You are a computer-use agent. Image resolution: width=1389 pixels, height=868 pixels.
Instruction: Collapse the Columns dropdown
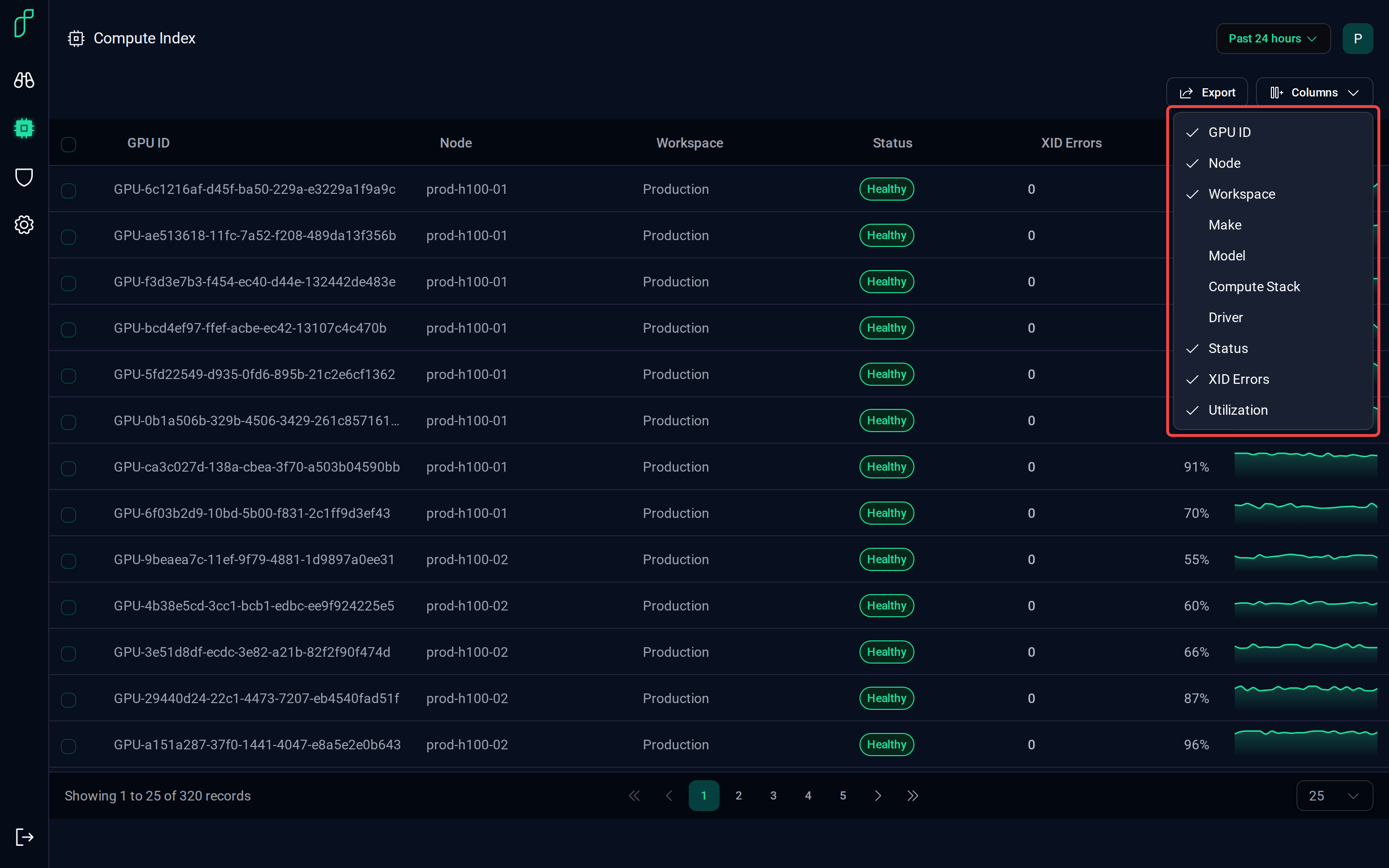(1314, 93)
